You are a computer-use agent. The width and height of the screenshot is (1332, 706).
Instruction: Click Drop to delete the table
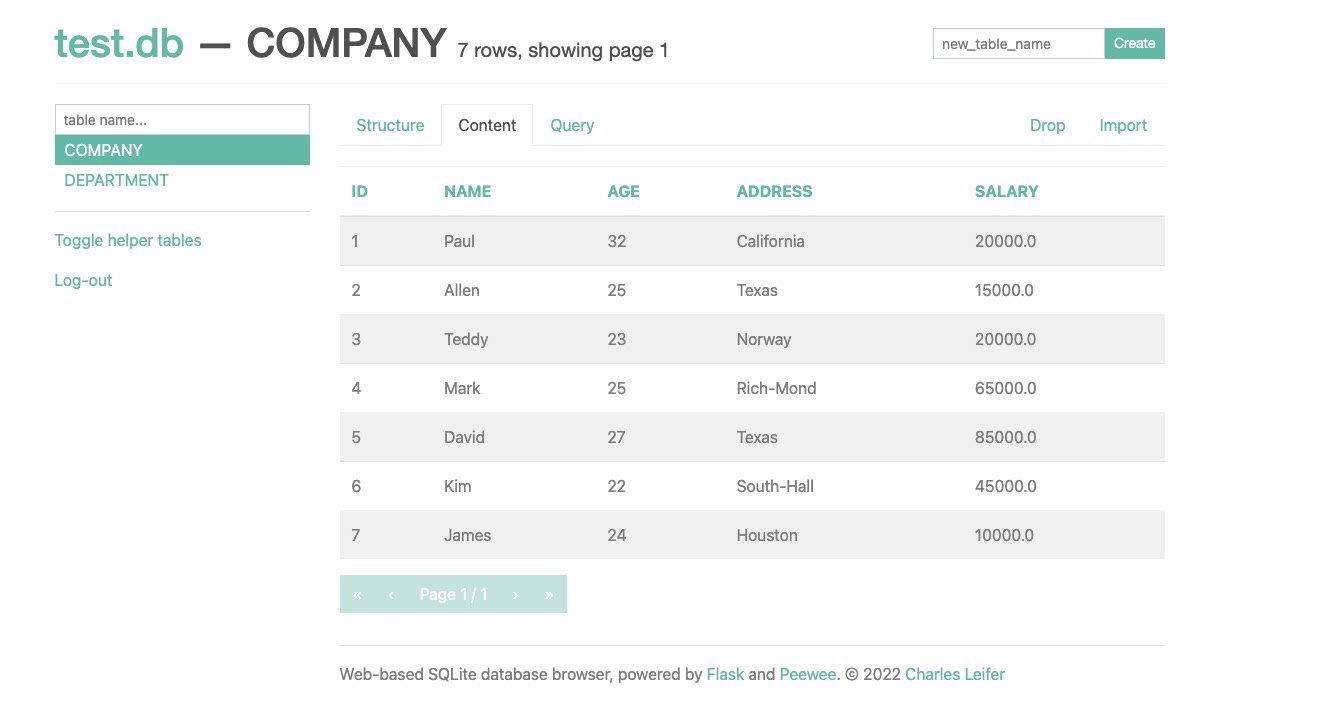tap(1047, 125)
